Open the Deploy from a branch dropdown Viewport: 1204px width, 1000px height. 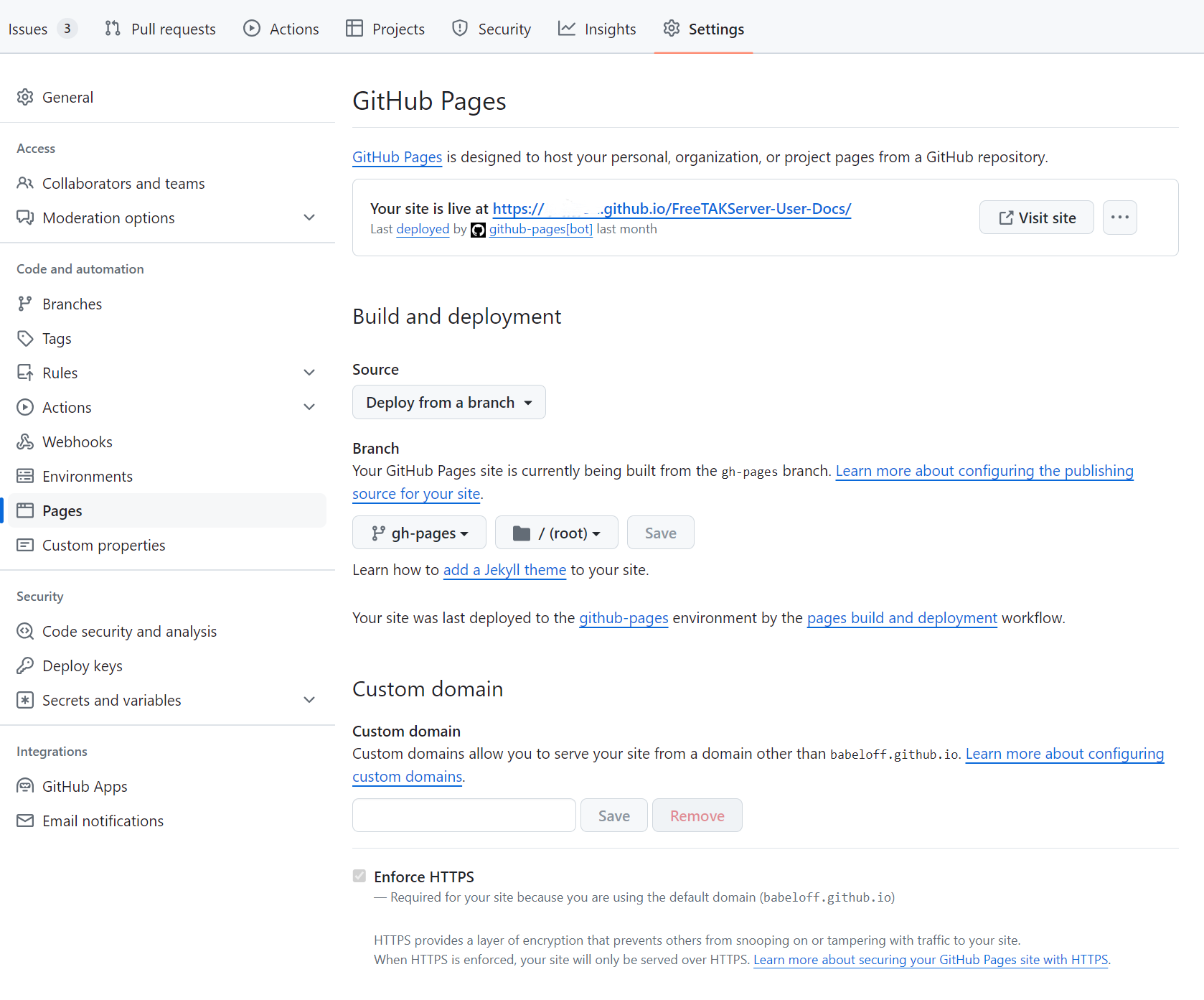[449, 402]
